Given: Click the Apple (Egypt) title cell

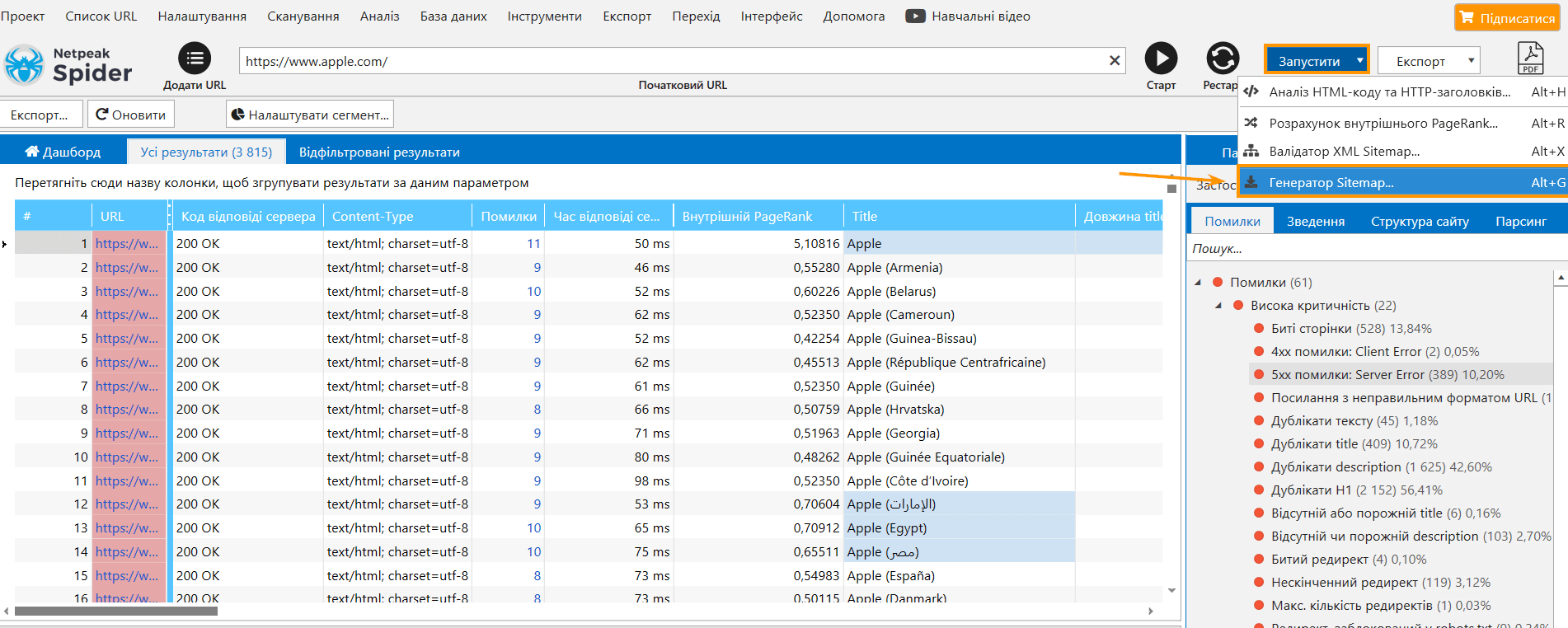Looking at the screenshot, I should click(959, 527).
